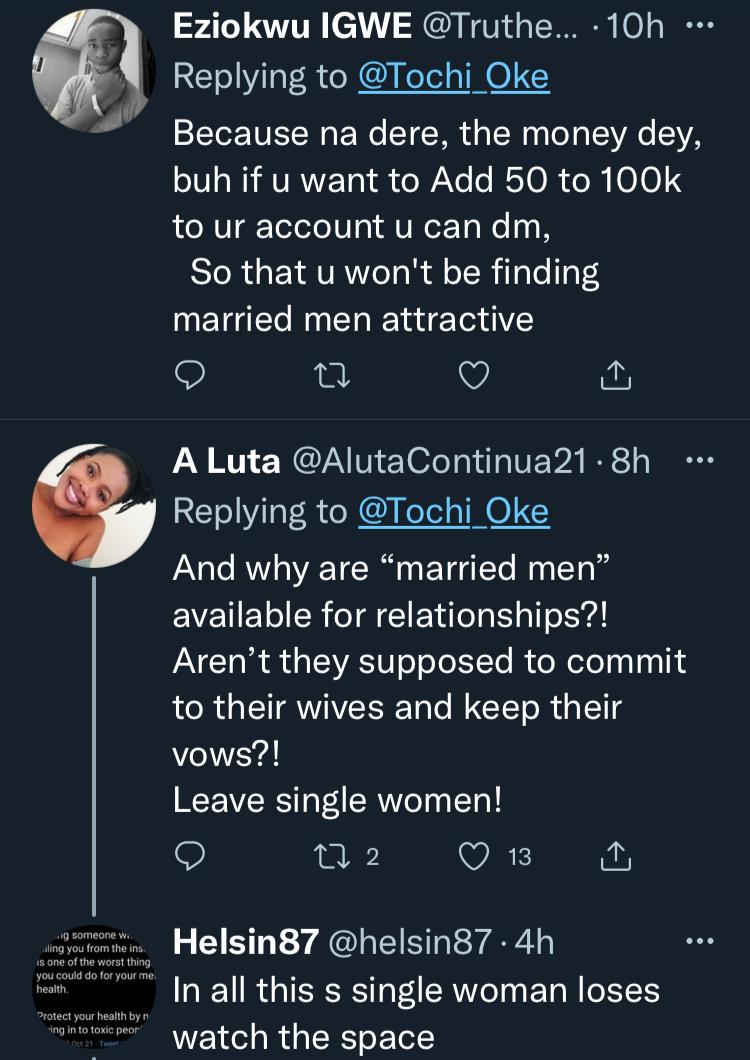Open more options for Helsin87's tweet
Screen dimensions: 750x1060
705,940
